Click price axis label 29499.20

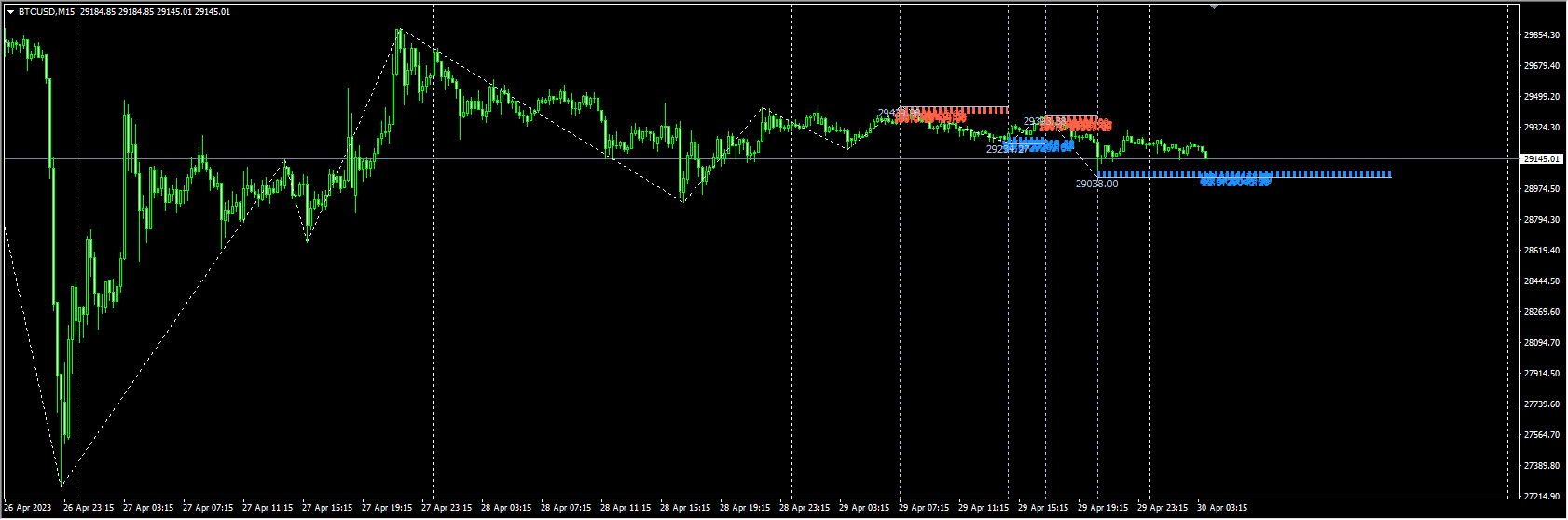click(x=1541, y=97)
